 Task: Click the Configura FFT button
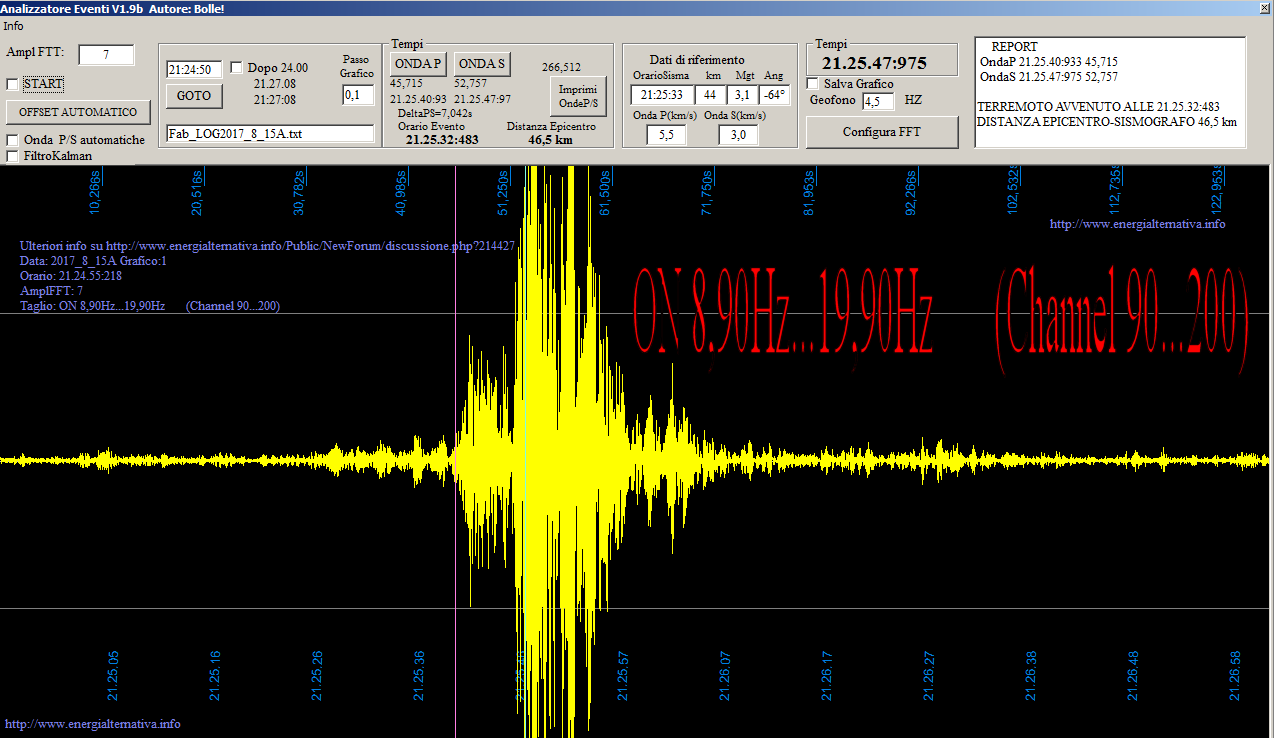point(882,132)
